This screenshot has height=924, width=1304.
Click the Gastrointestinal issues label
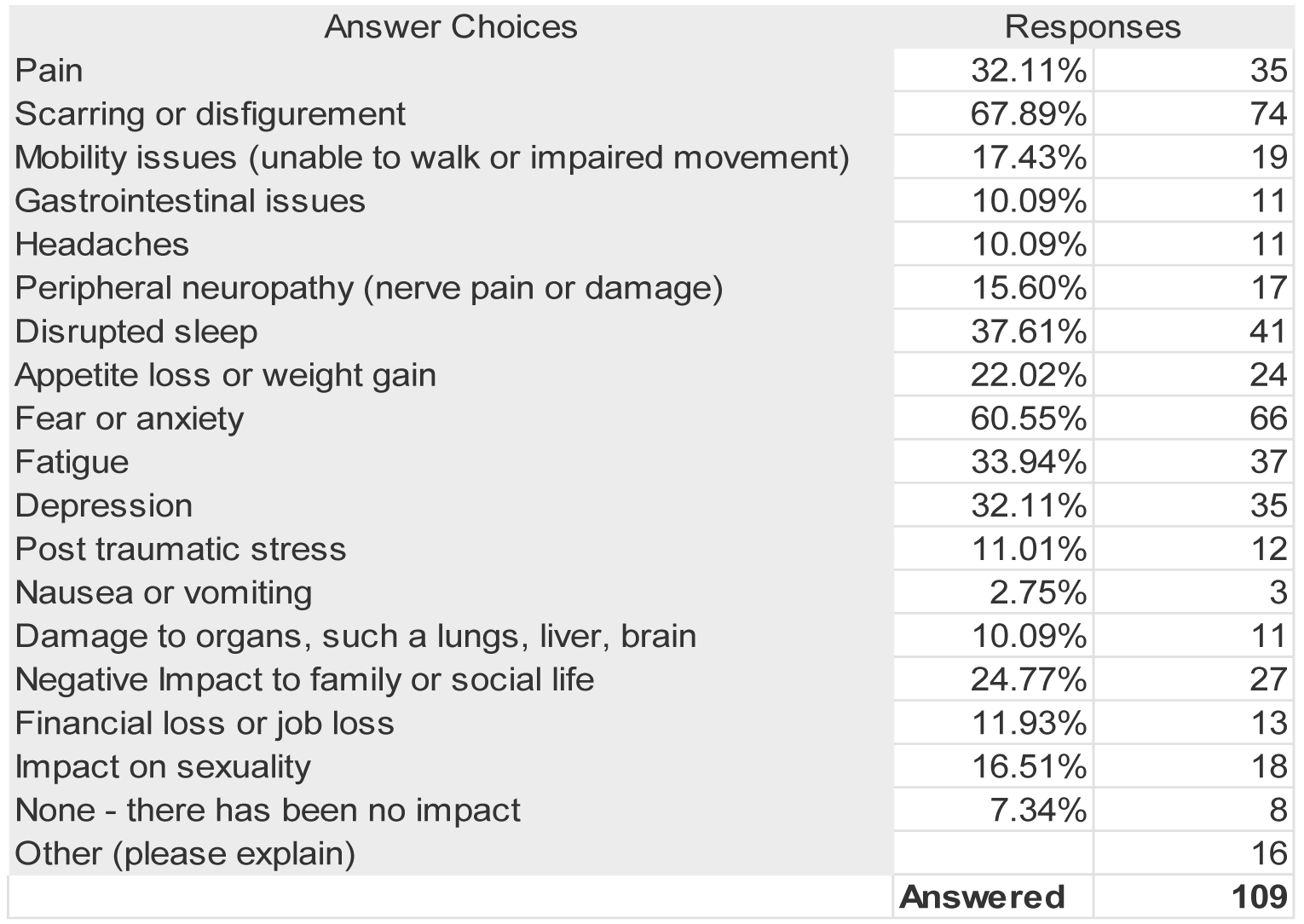(190, 201)
